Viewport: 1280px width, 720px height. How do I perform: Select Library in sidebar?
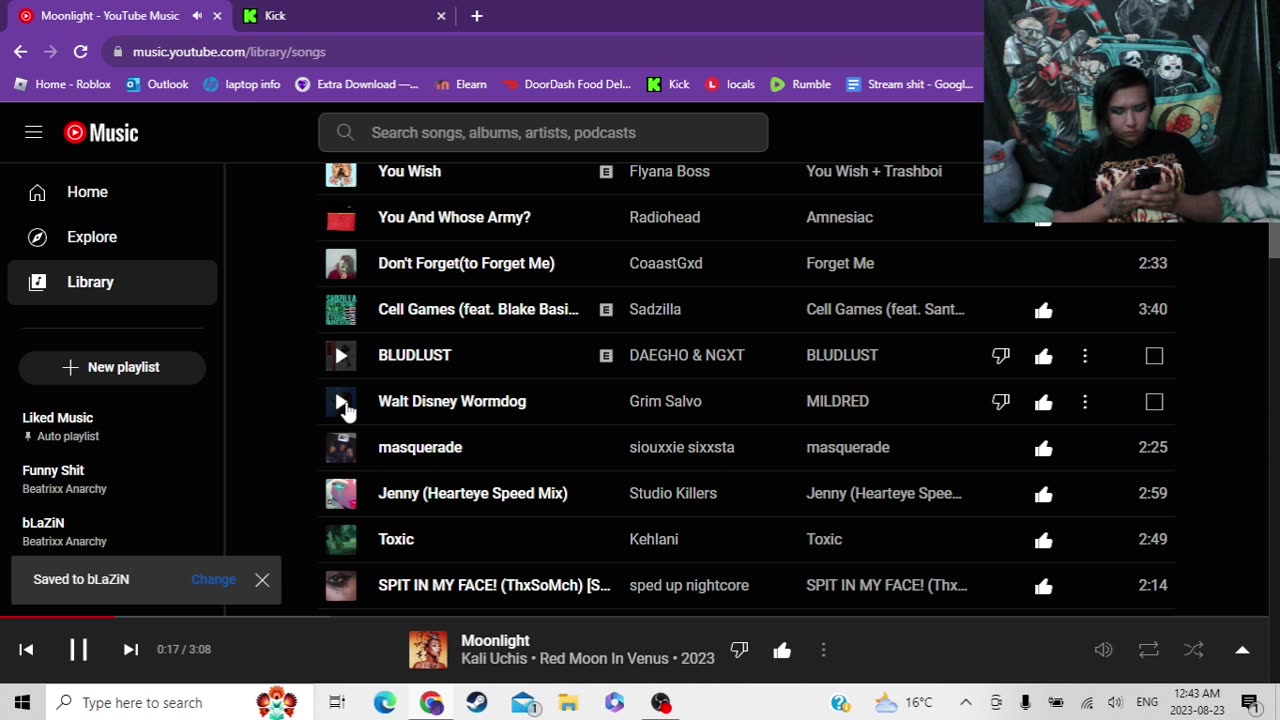(x=112, y=282)
